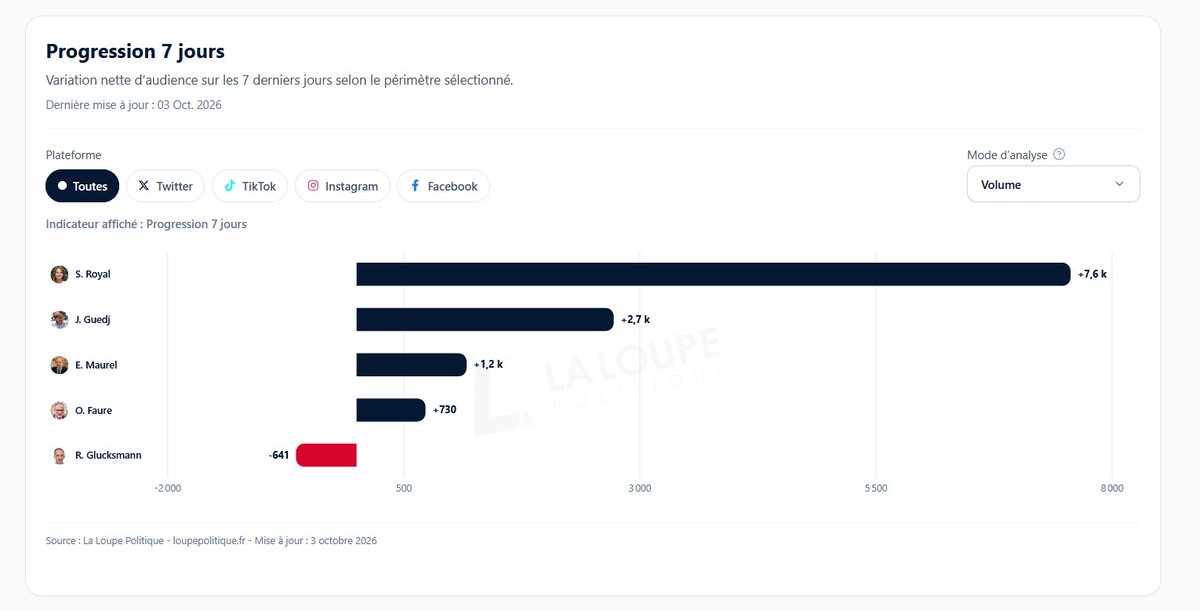Click the +1,2 k value label
The image size is (1200, 610).
tap(488, 365)
